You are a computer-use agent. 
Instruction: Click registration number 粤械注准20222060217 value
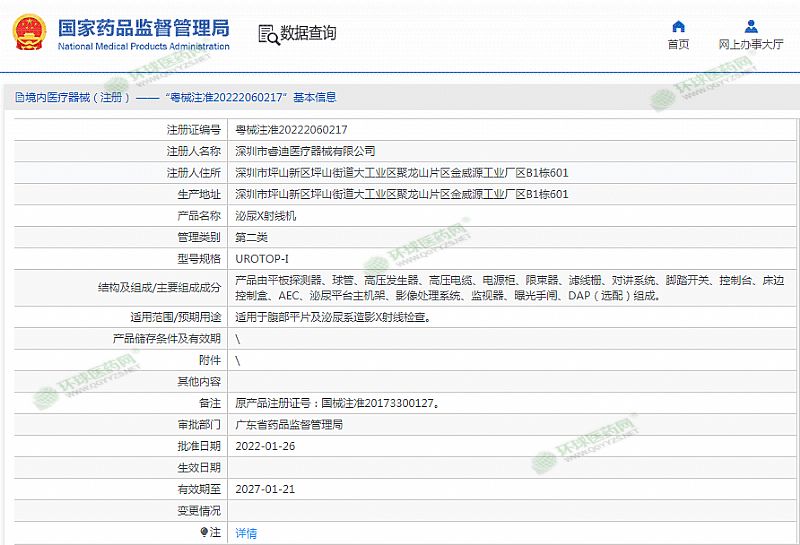(291, 130)
